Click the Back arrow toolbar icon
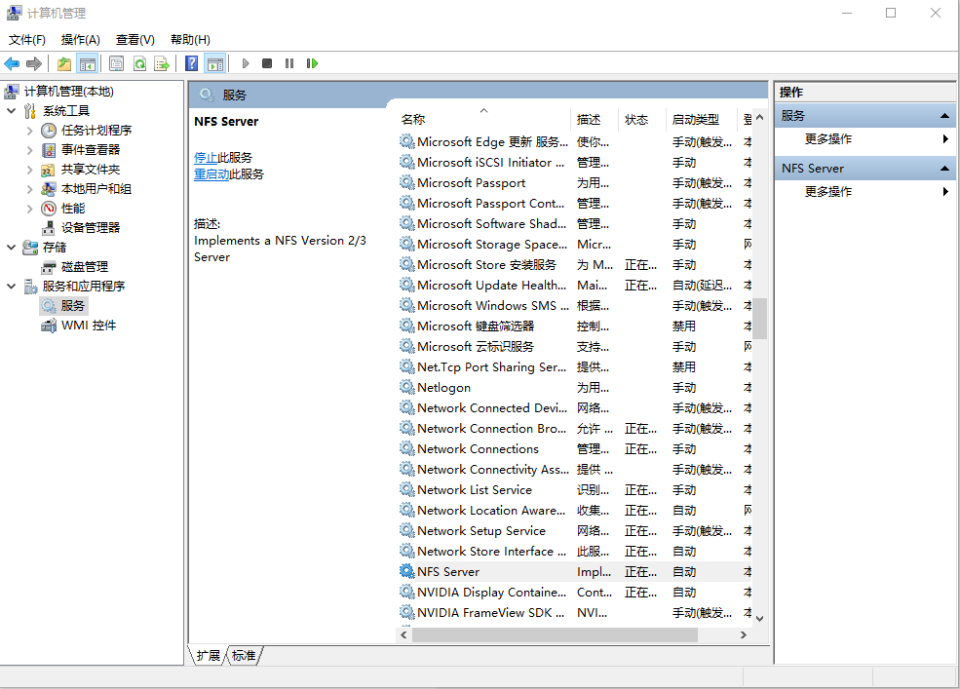Image resolution: width=960 pixels, height=689 pixels. pyautogui.click(x=12, y=63)
